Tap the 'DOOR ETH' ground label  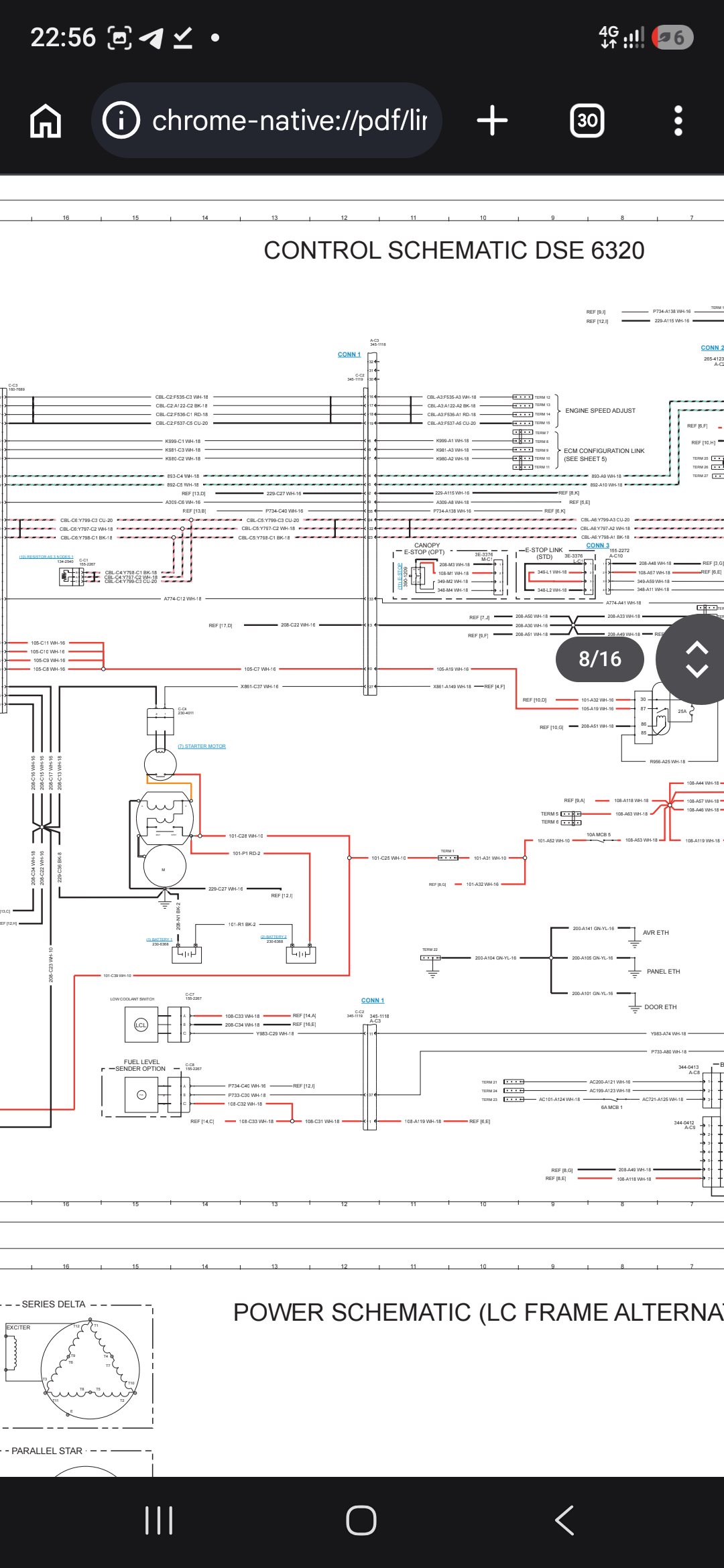[660, 1007]
